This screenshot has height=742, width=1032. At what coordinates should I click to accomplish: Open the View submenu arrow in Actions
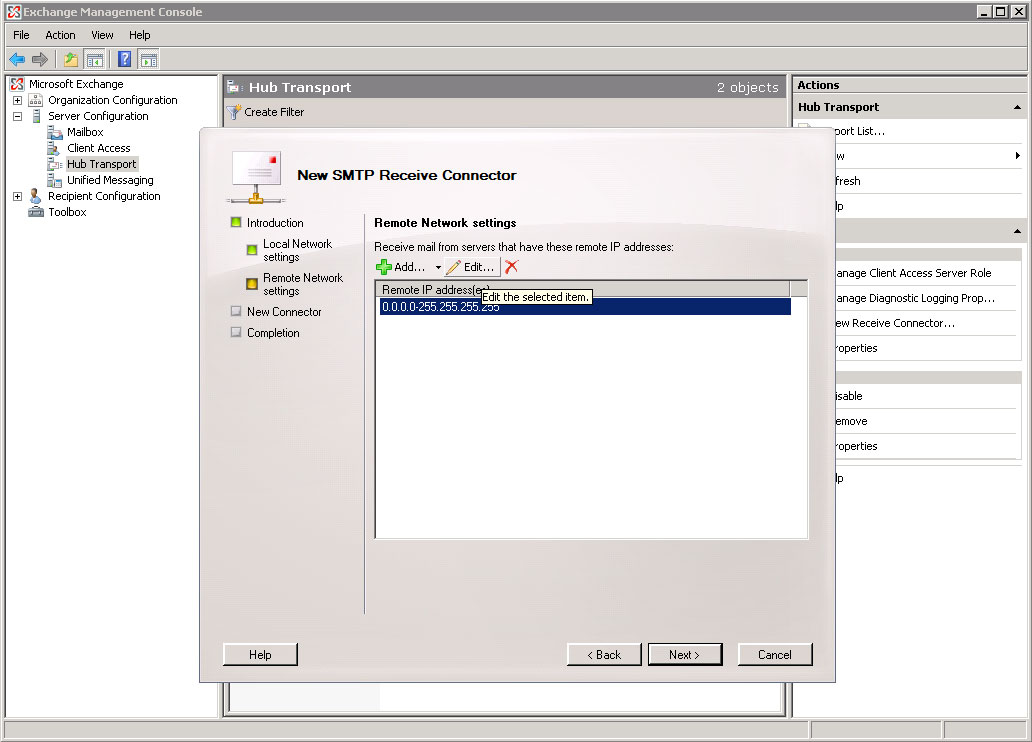pyautogui.click(x=1017, y=156)
